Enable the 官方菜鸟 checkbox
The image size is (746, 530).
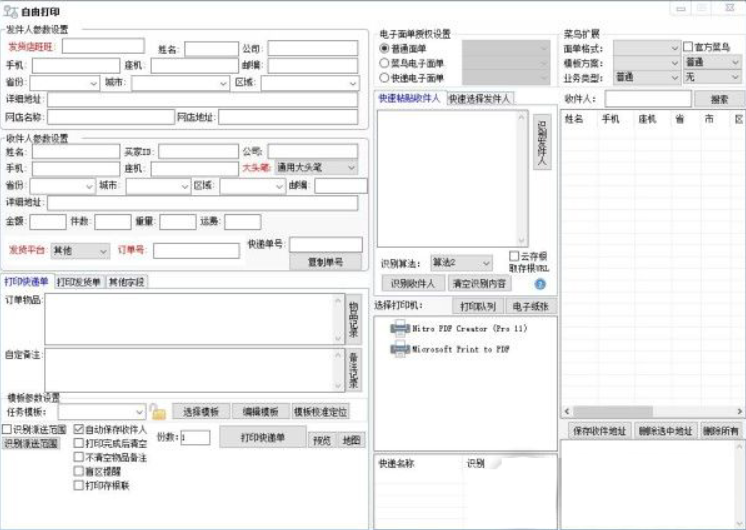(x=688, y=47)
